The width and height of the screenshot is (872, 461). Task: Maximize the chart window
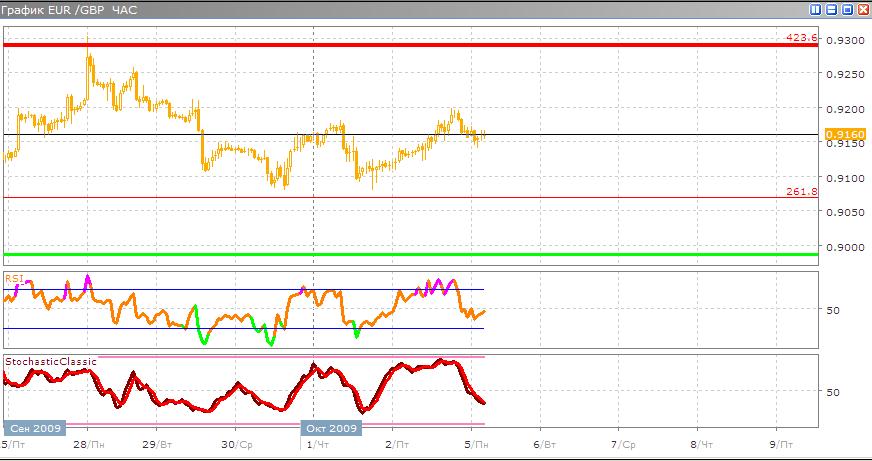(847, 9)
